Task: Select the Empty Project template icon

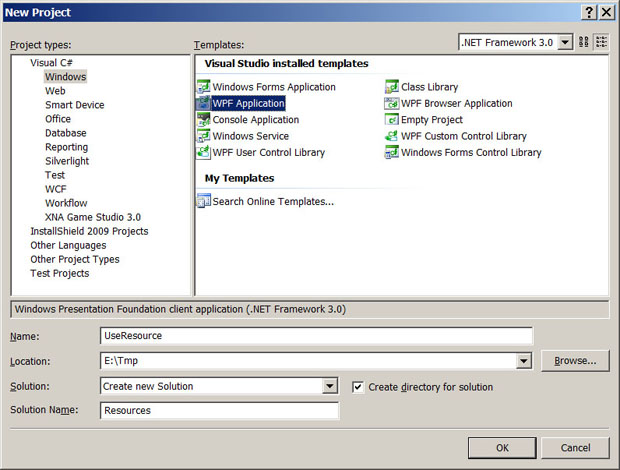Action: coord(391,119)
